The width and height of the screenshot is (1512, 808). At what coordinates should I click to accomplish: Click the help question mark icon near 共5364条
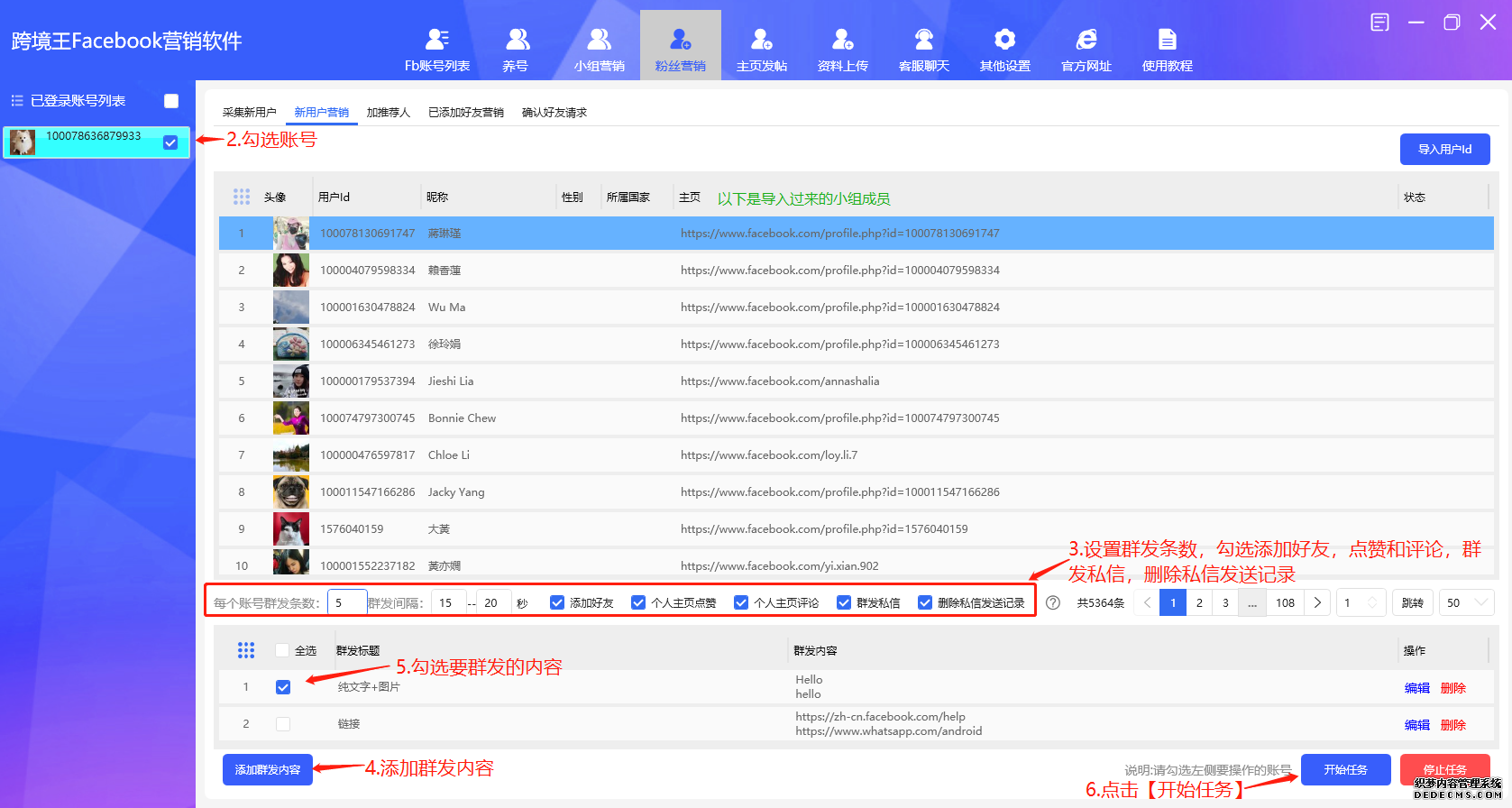coord(1053,602)
